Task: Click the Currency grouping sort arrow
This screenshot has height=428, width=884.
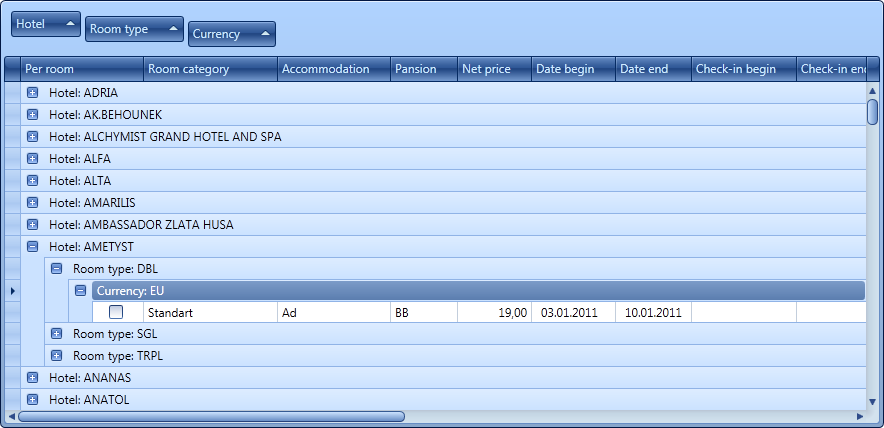Action: [x=265, y=33]
